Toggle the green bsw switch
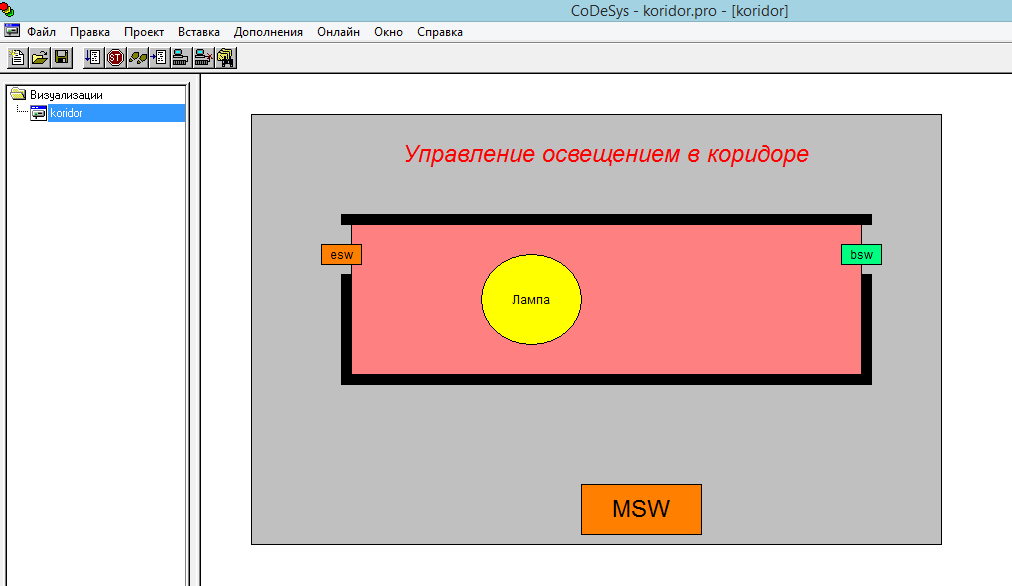 tap(861, 254)
